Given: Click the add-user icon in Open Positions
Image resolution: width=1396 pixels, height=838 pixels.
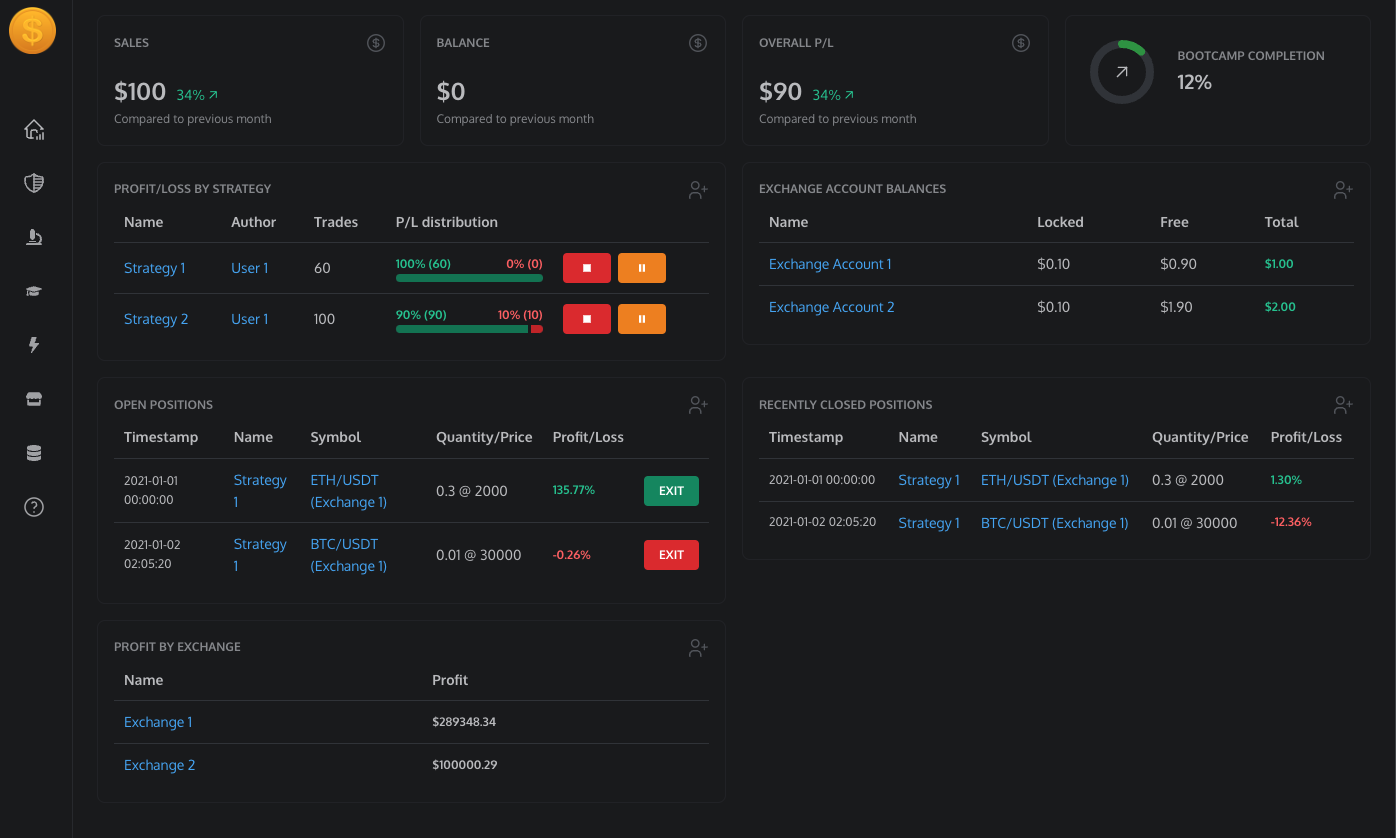Looking at the screenshot, I should [698, 405].
